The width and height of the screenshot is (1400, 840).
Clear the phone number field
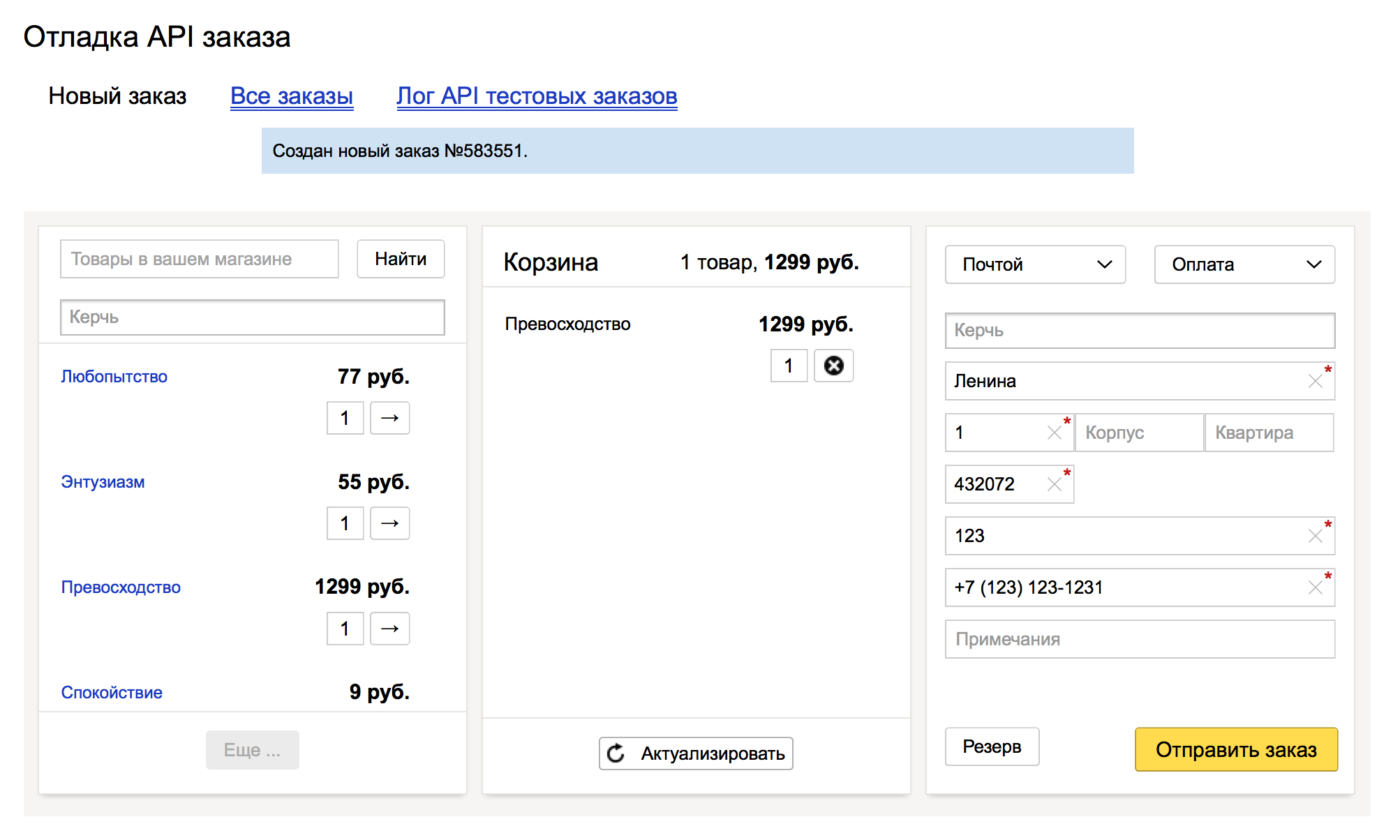click(1315, 587)
